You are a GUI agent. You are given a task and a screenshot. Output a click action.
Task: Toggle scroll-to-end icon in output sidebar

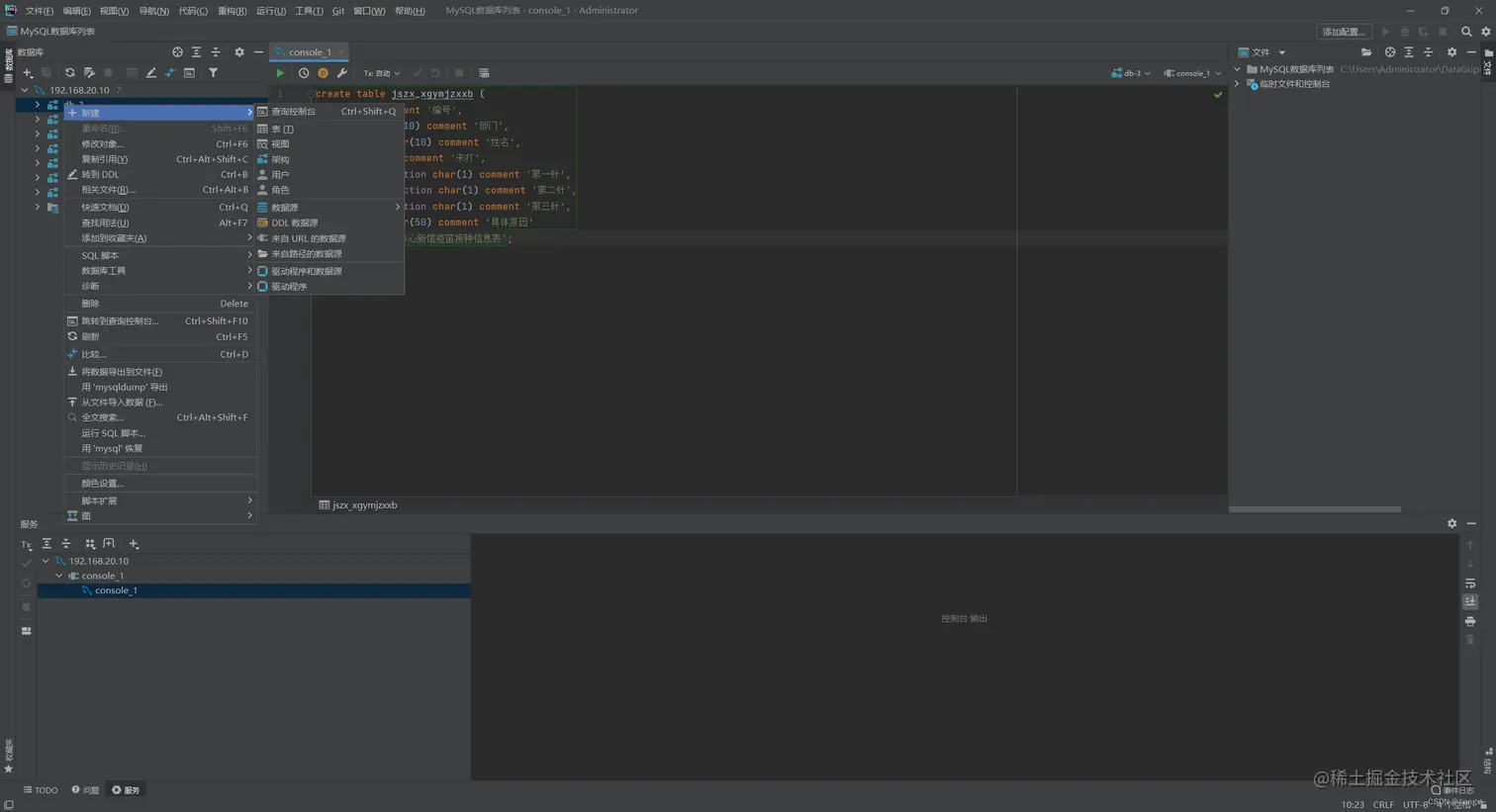click(1470, 602)
